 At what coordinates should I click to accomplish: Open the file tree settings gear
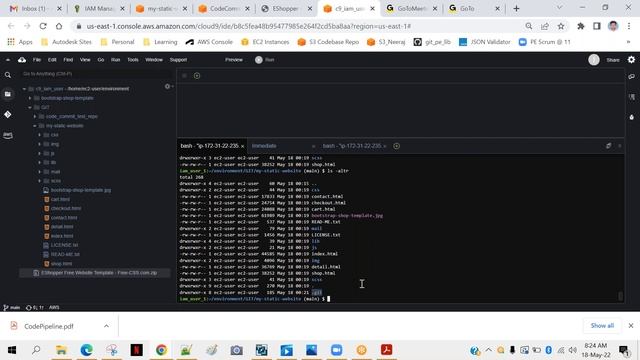click(167, 87)
